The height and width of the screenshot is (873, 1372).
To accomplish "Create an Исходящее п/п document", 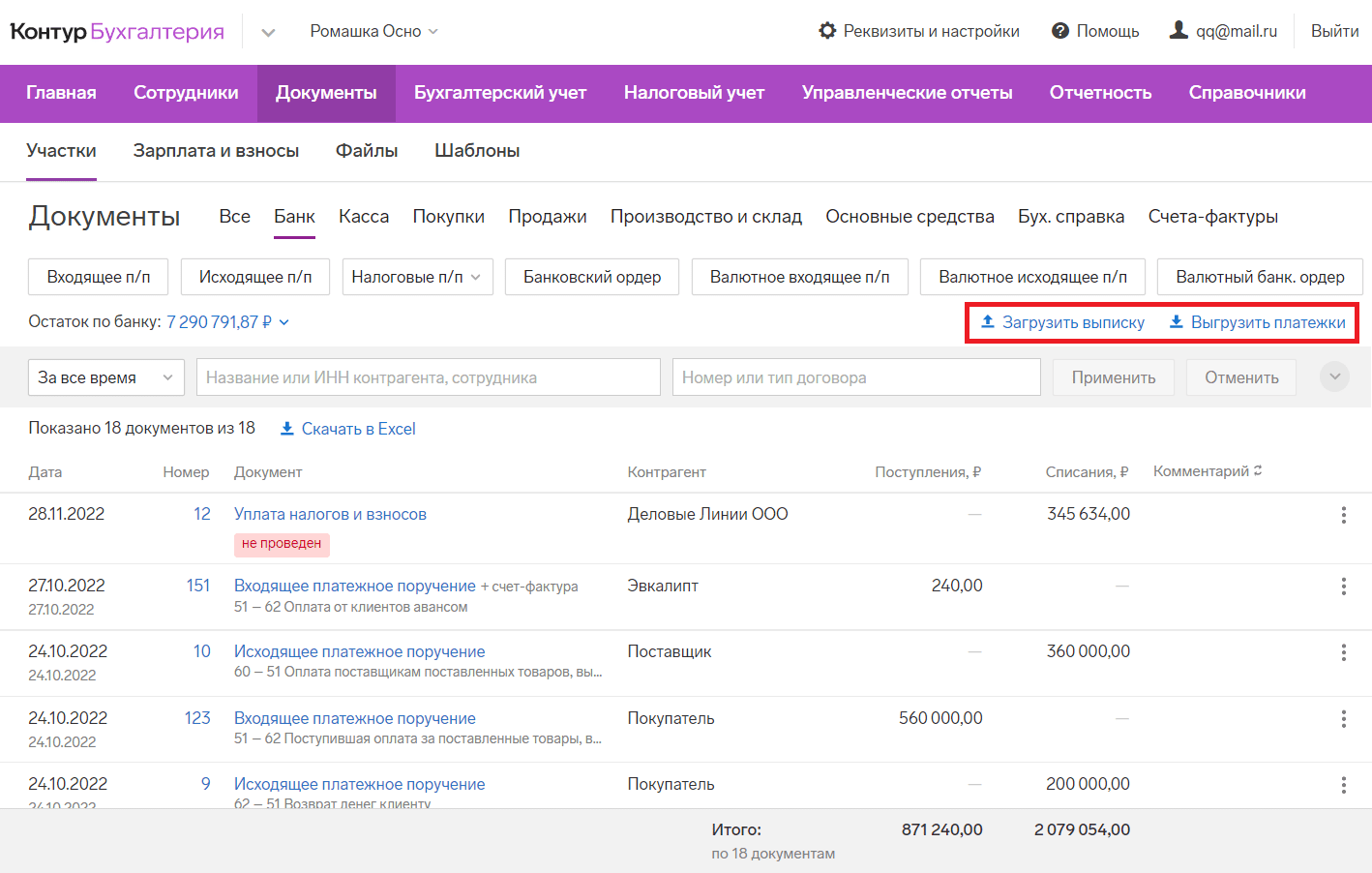I will point(255,277).
